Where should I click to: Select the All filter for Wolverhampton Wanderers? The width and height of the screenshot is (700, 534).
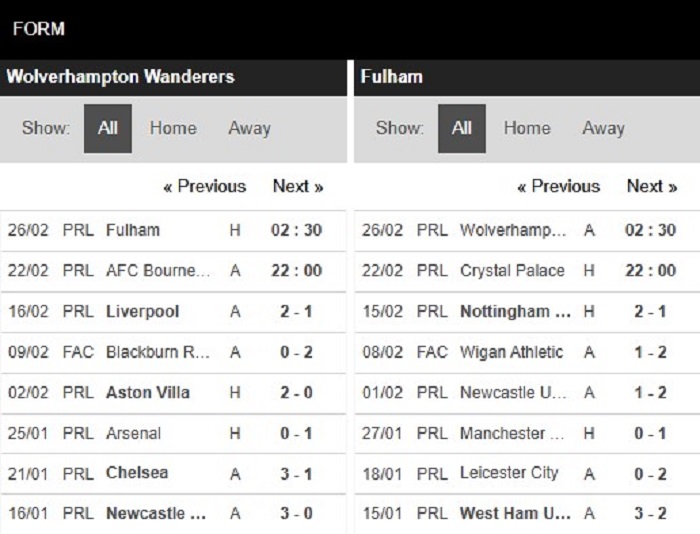pyautogui.click(x=108, y=129)
